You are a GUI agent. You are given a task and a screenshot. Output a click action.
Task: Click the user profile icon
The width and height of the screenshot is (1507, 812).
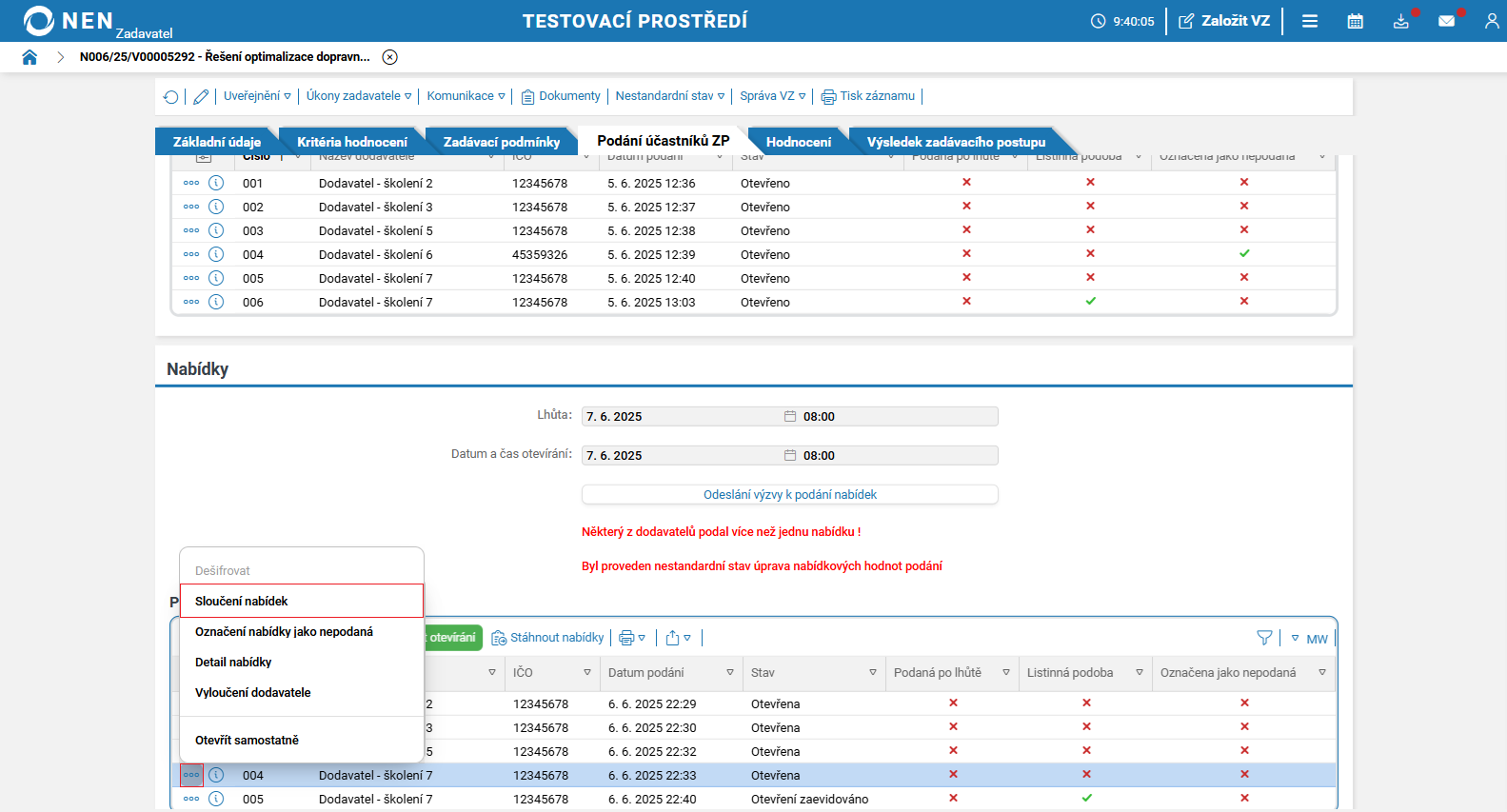pyautogui.click(x=1491, y=21)
